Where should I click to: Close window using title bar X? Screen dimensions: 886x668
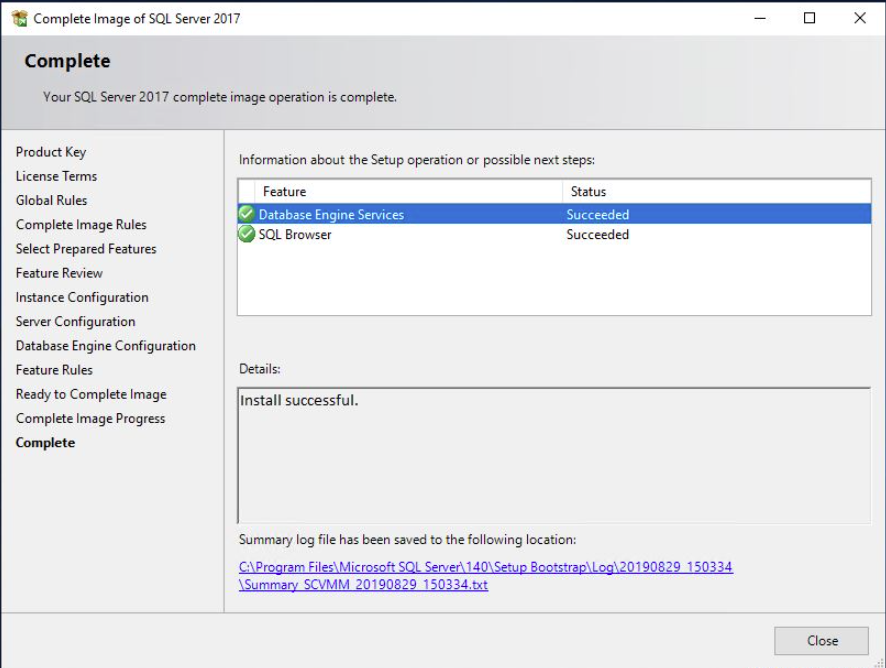point(859,18)
